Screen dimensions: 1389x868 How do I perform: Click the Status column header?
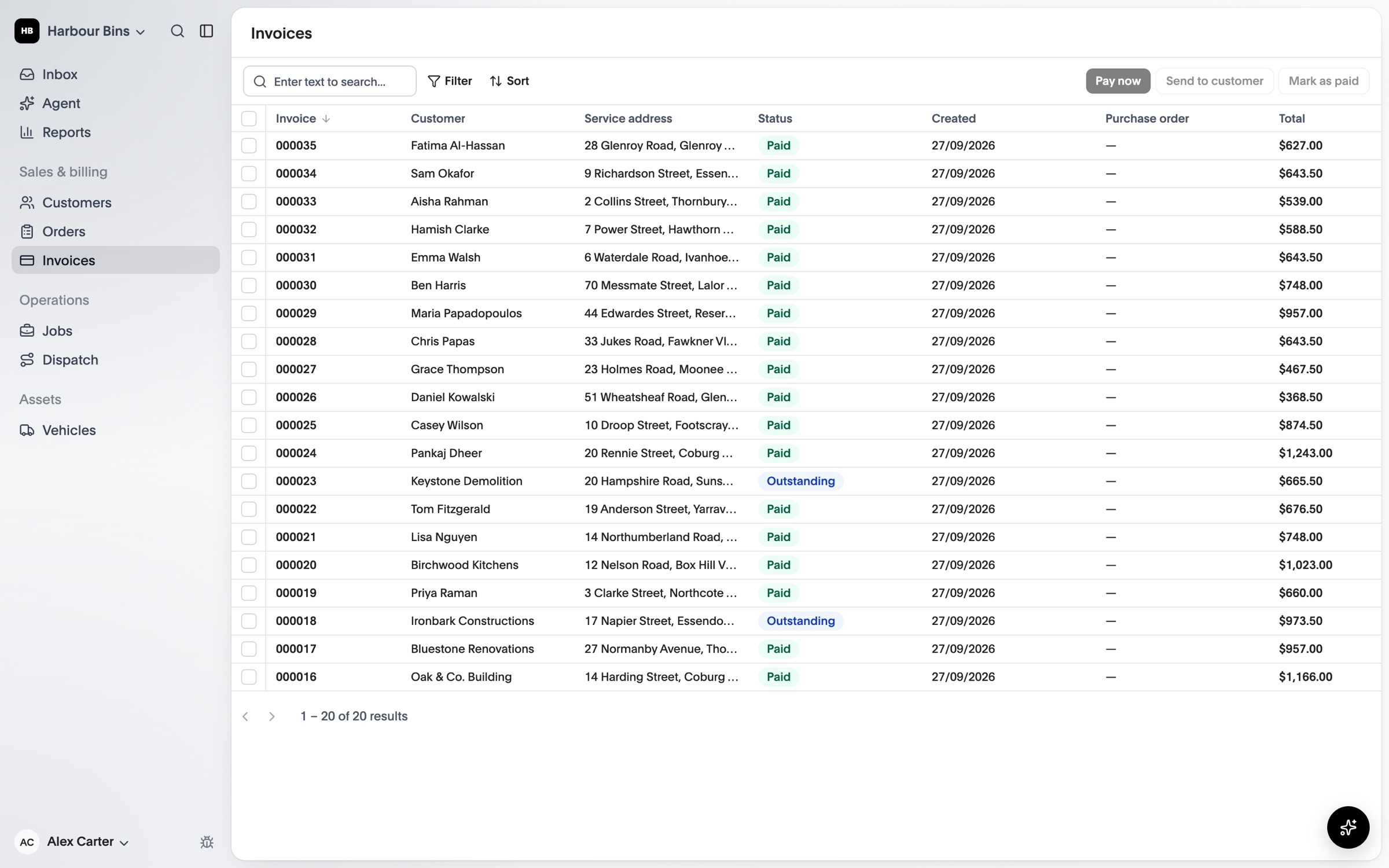pos(775,119)
